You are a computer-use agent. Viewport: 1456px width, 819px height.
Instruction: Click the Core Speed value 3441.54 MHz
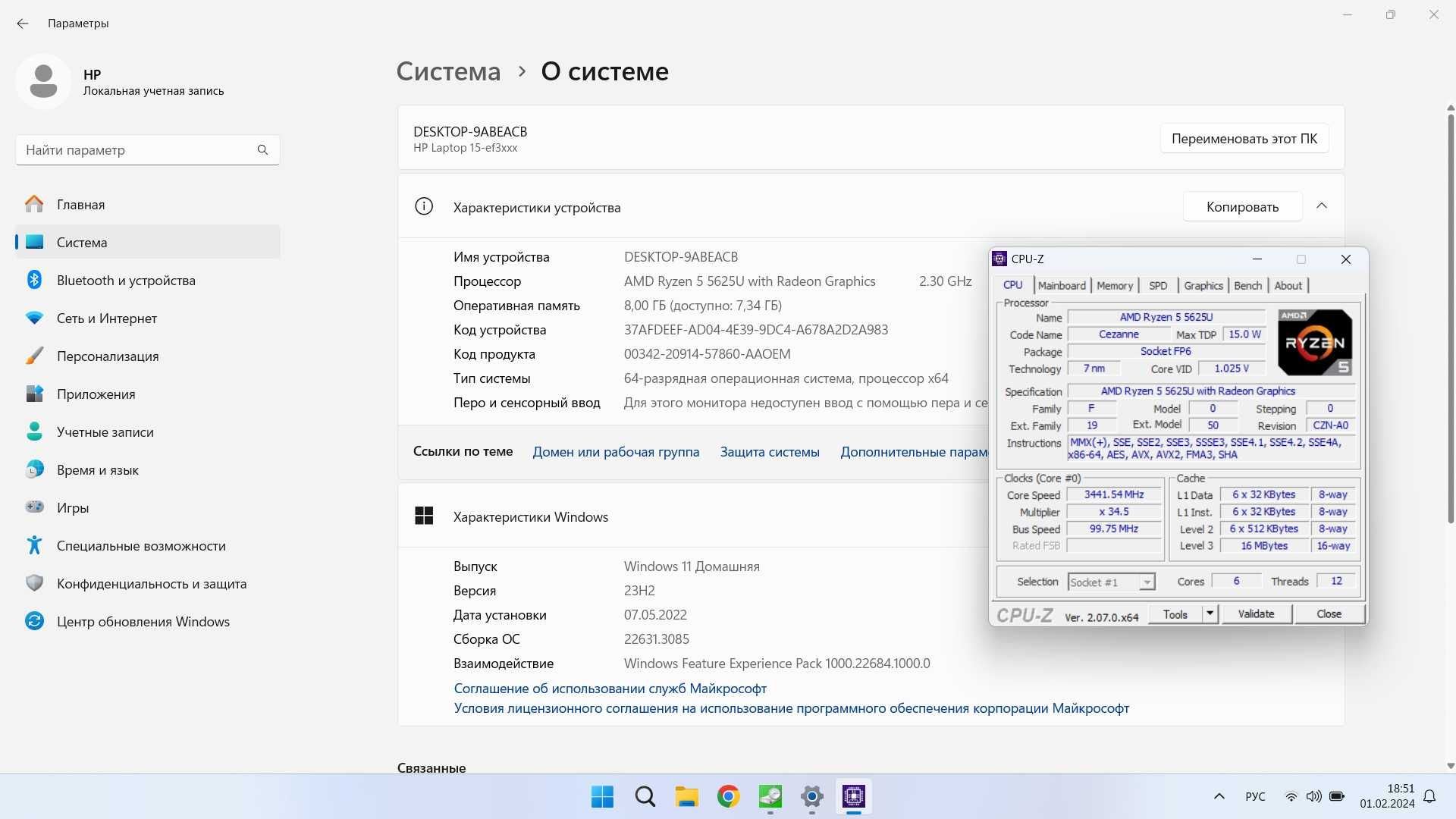1114,494
